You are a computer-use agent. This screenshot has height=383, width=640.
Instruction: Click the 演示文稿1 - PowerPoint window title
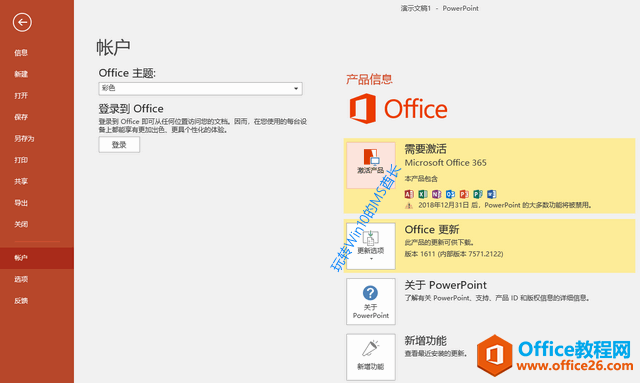click(x=440, y=8)
